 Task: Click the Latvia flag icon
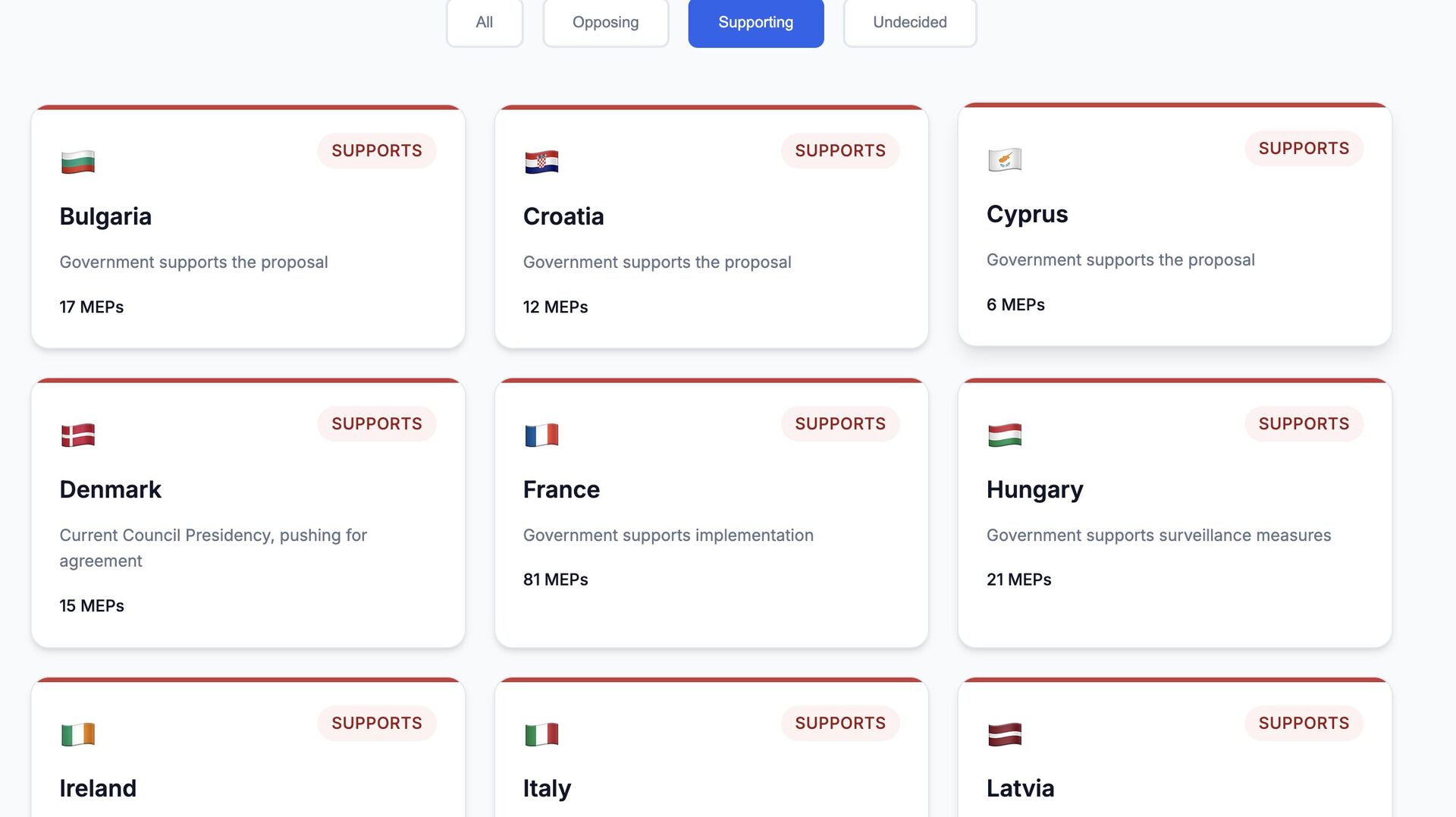1005,734
